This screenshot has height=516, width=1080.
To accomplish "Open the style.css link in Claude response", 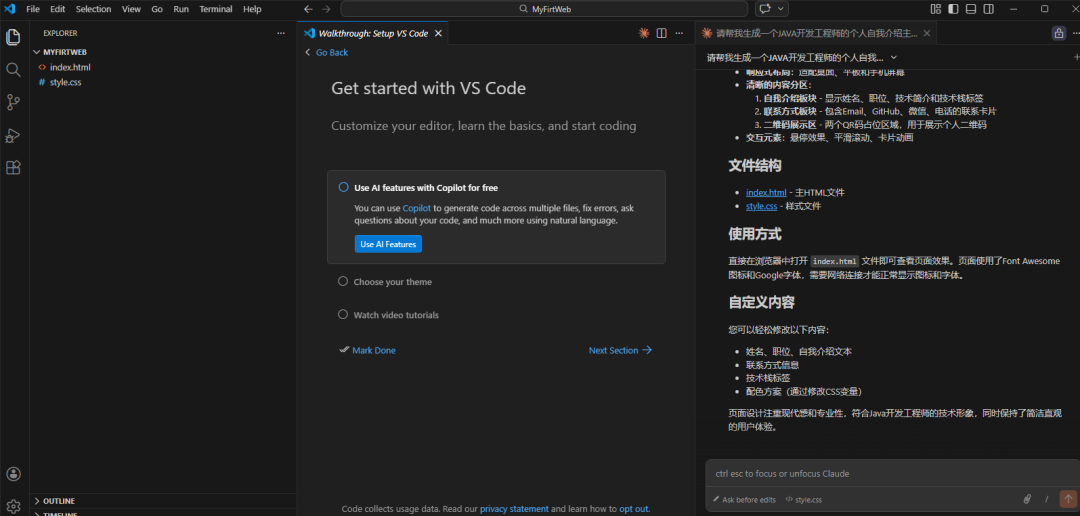I will tap(763, 206).
